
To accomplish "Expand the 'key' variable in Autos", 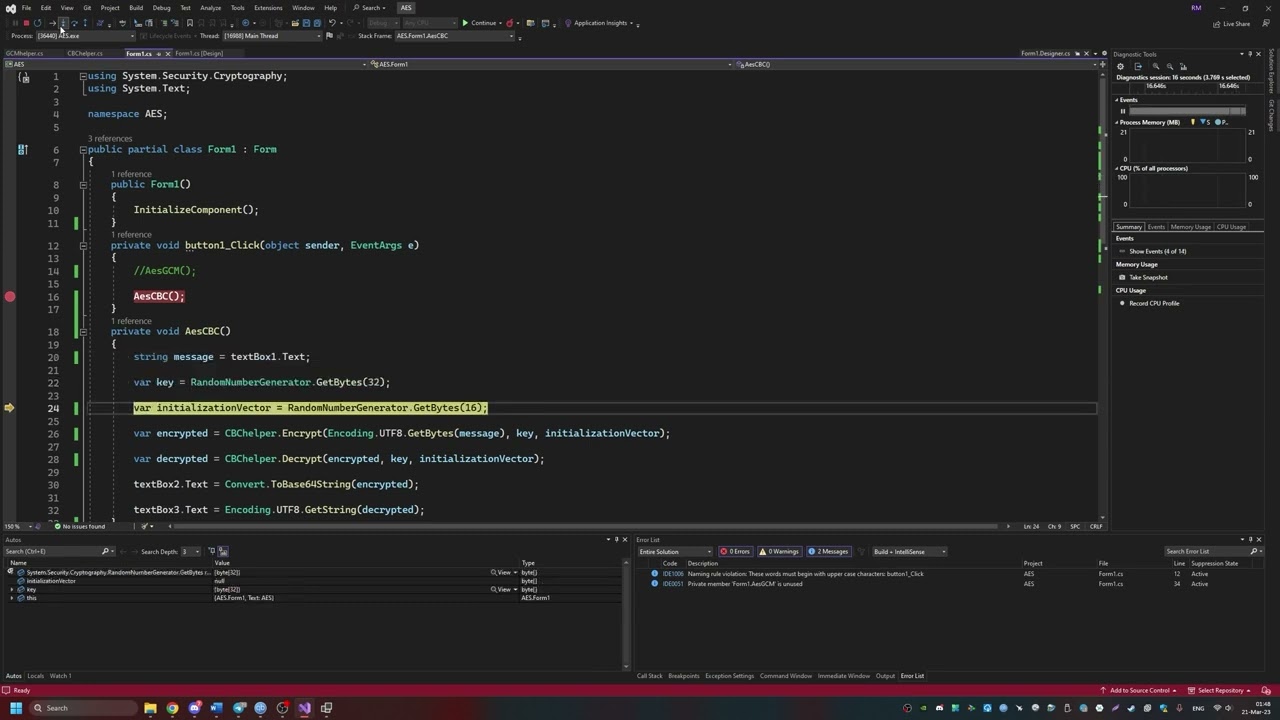I will pyautogui.click(x=11, y=590).
